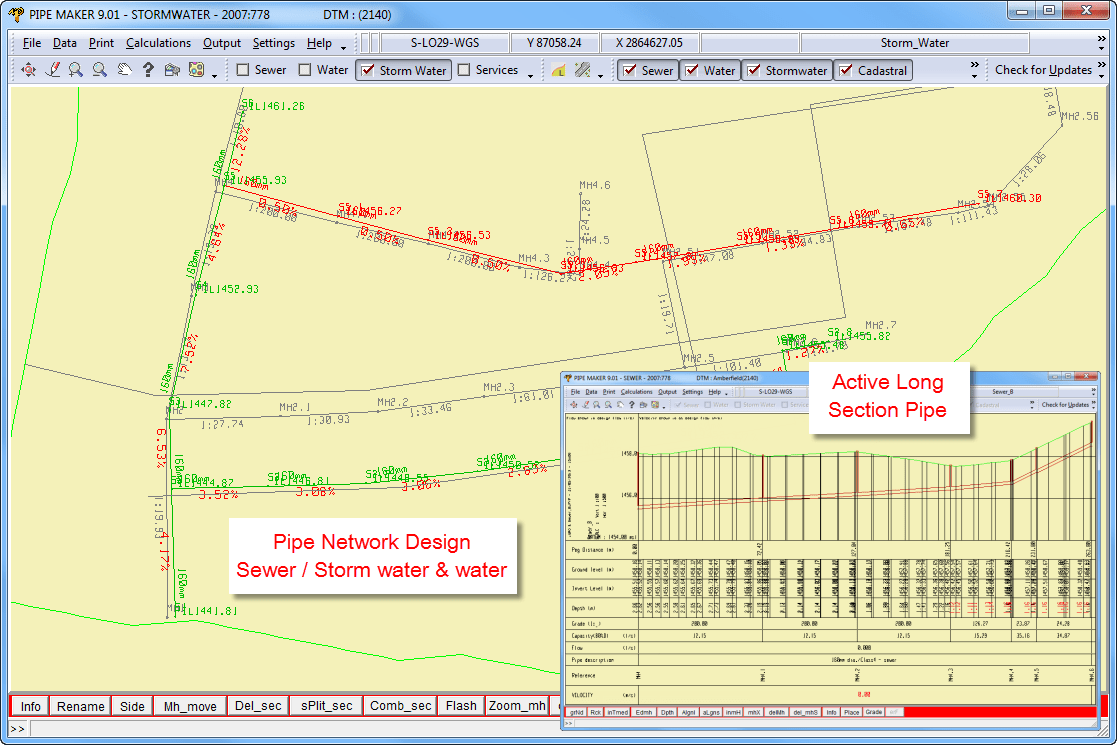Image resolution: width=1117 pixels, height=745 pixels.
Task: Click the sPlit_sec command button
Action: 326,706
